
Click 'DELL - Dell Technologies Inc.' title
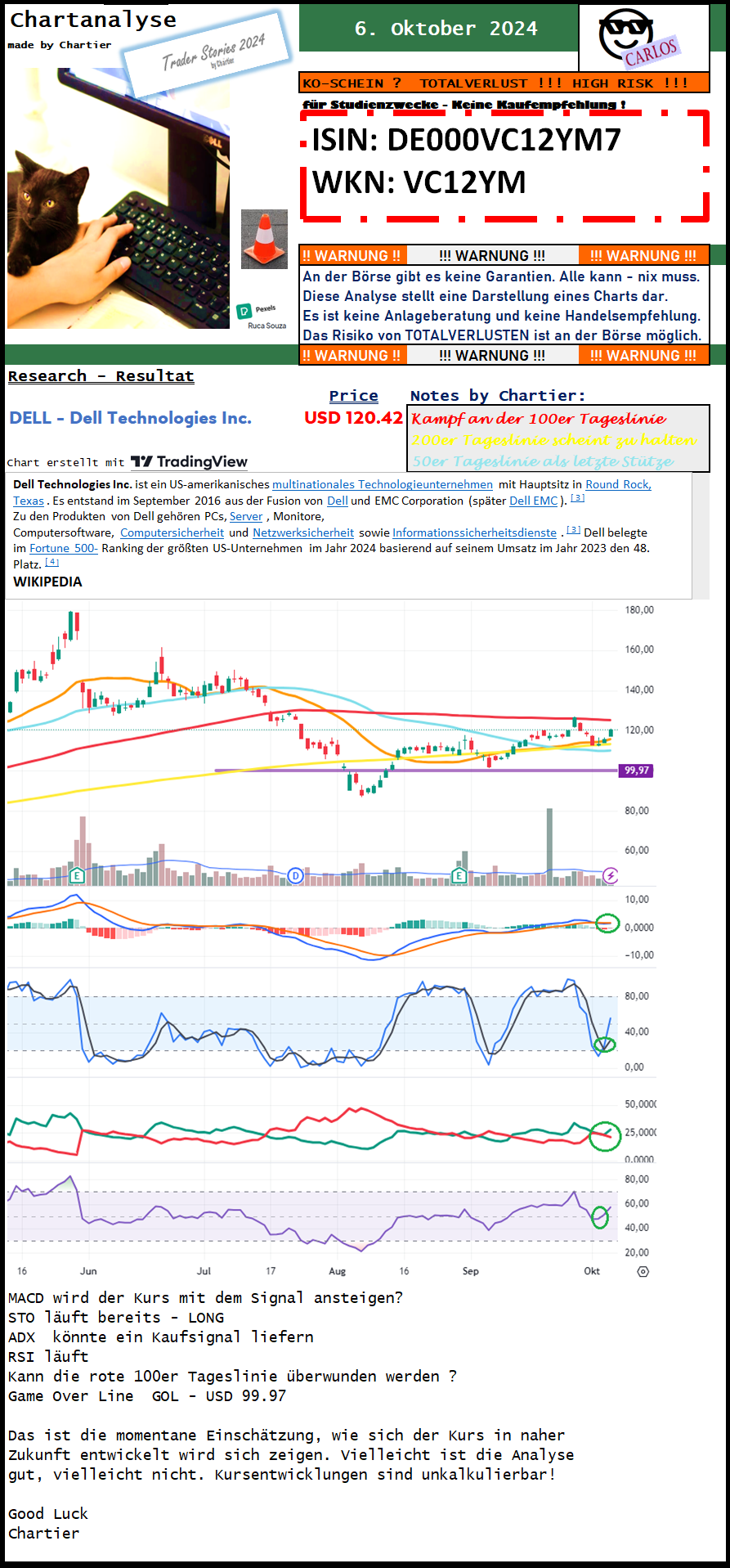131,418
